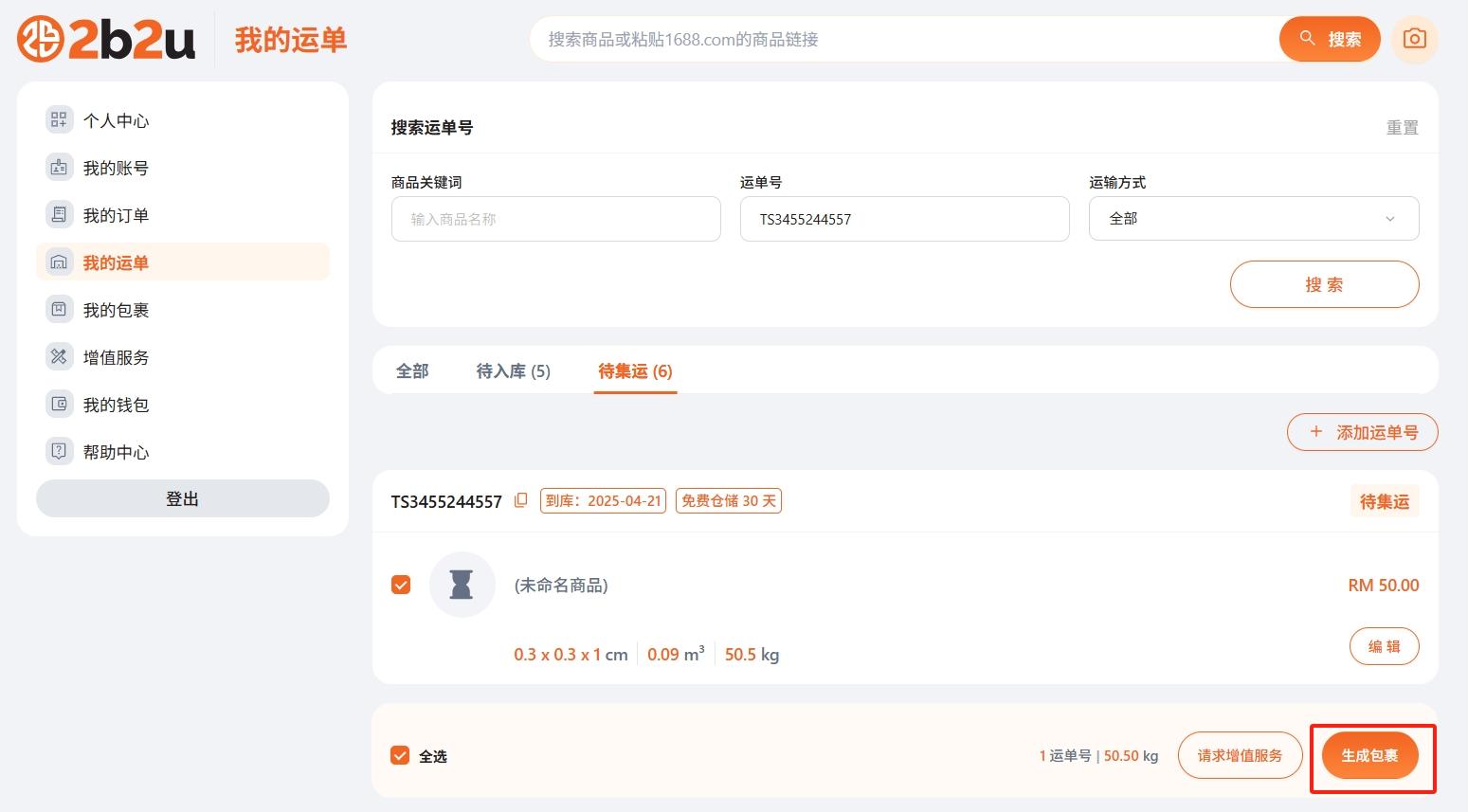
Task: Click the 请求增值服务 button
Action: click(x=1240, y=755)
